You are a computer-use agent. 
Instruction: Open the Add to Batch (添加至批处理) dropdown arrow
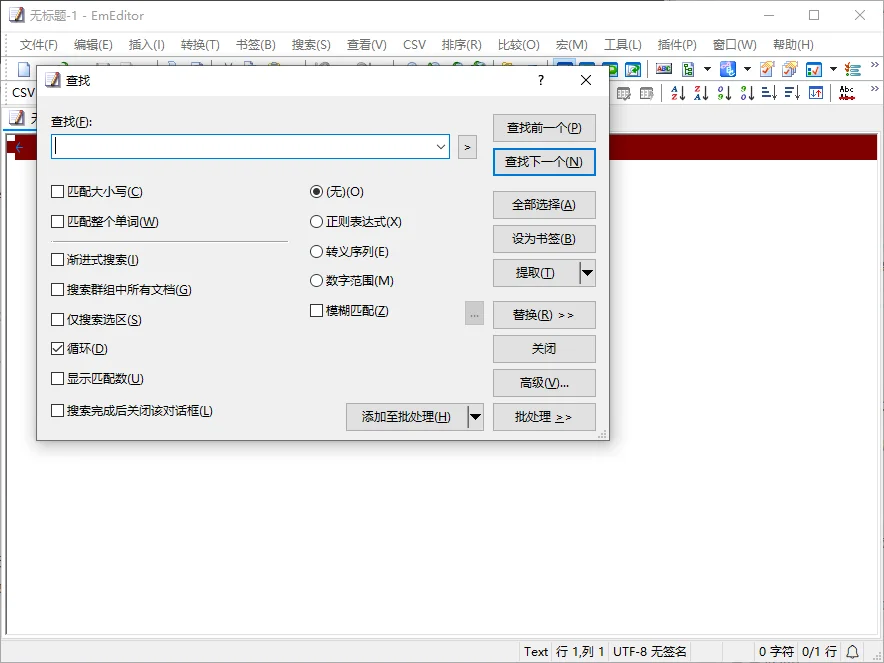[476, 417]
